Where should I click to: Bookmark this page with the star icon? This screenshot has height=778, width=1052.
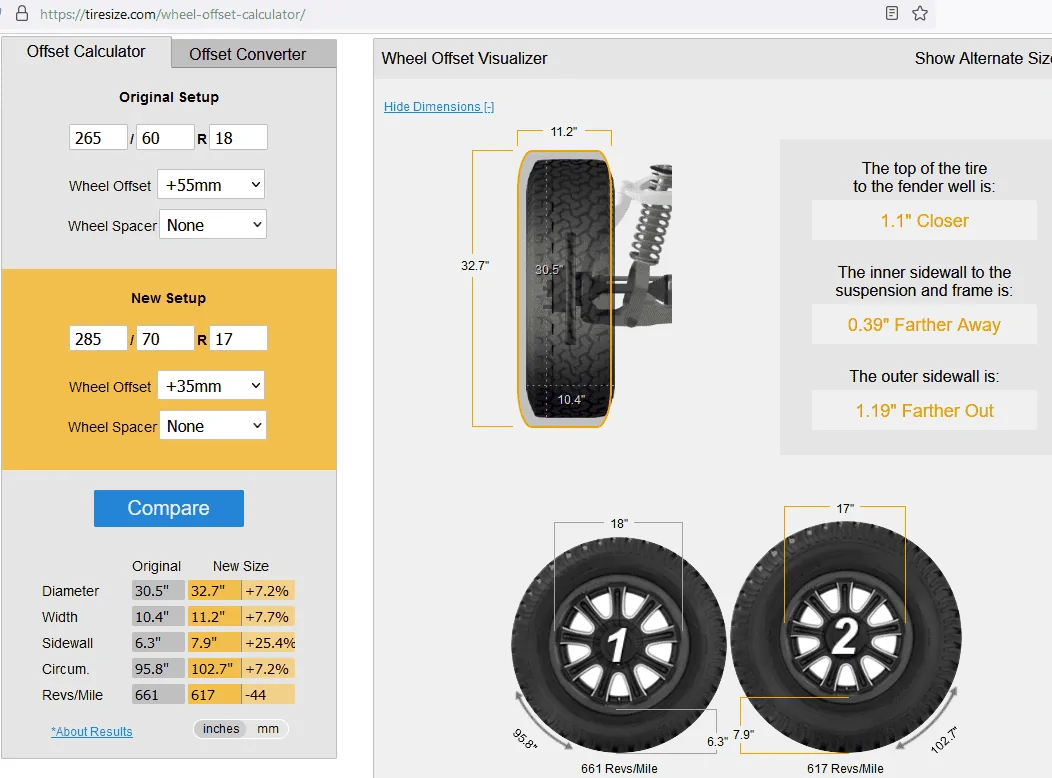920,13
